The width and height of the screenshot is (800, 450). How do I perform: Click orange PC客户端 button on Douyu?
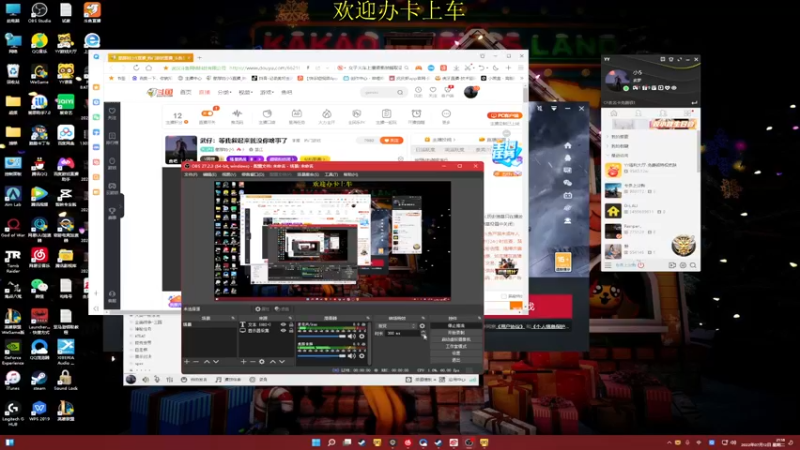tap(505, 115)
